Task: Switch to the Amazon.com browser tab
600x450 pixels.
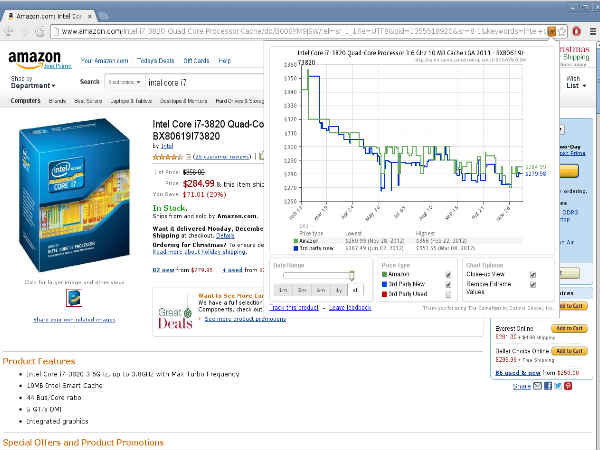Action: point(49,16)
